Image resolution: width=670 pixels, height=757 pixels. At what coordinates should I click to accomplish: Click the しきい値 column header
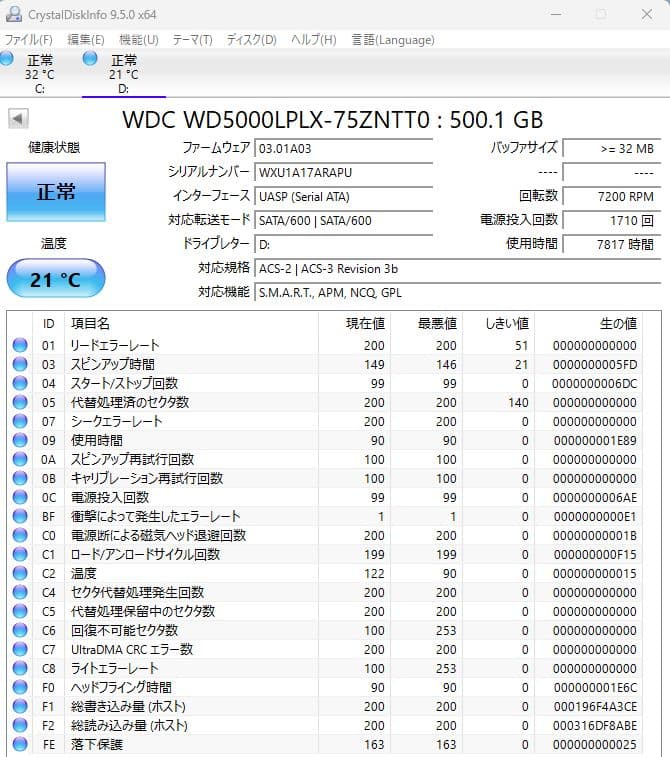pos(498,323)
